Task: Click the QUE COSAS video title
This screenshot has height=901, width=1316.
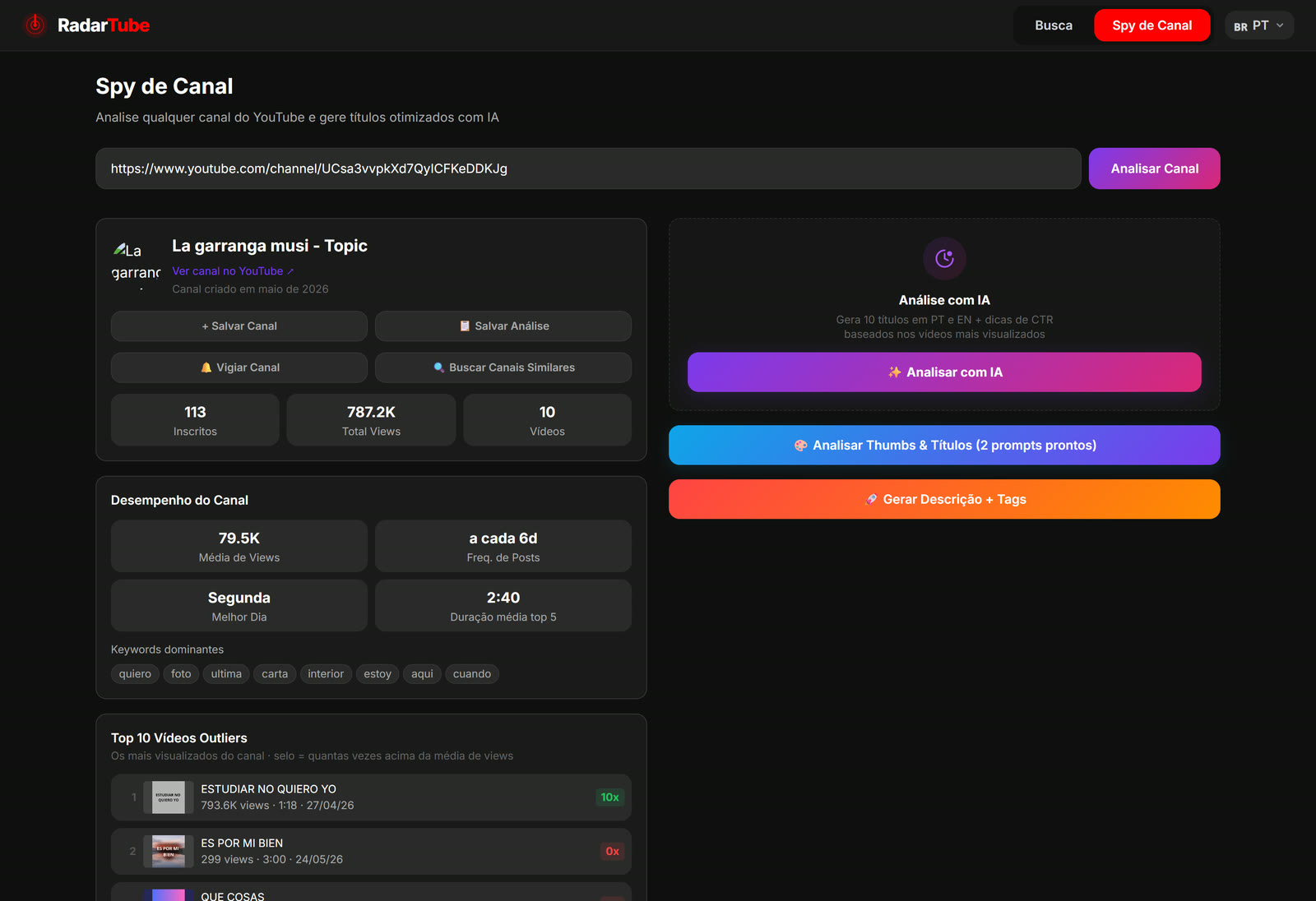Action: coord(233,896)
